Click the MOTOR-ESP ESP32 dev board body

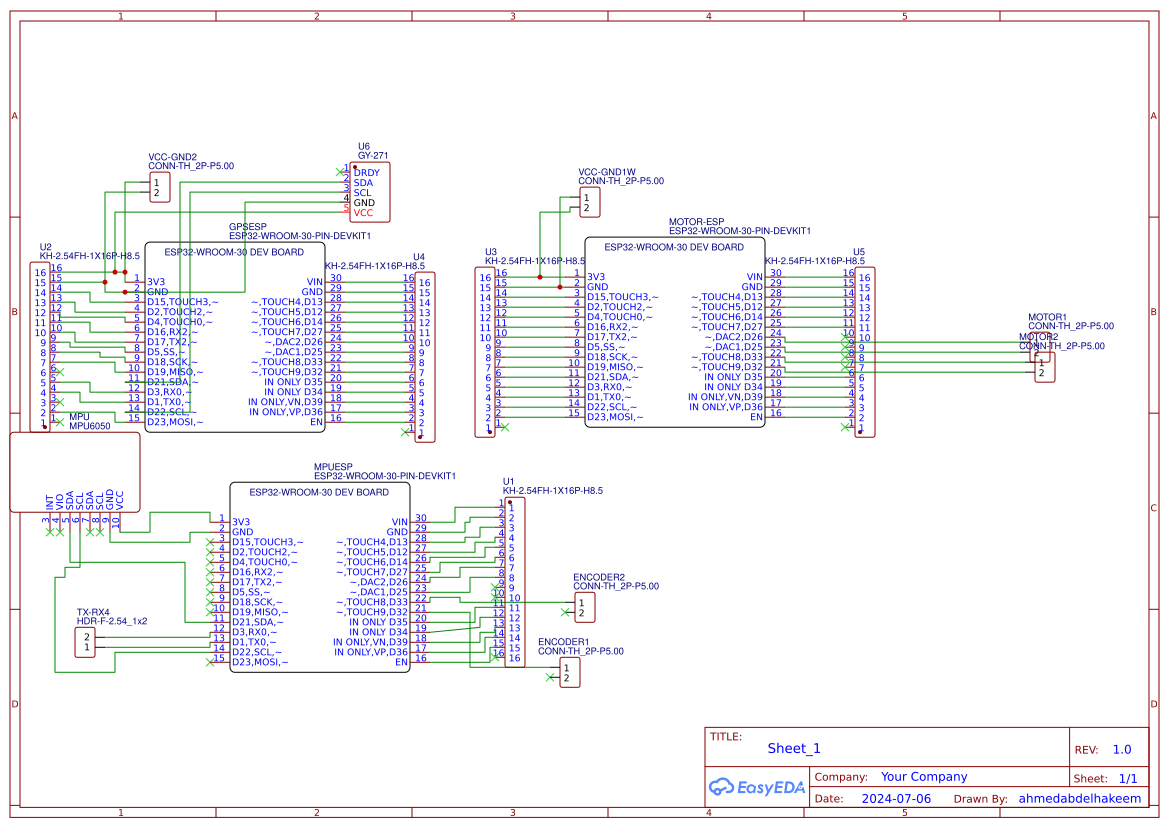(x=675, y=332)
